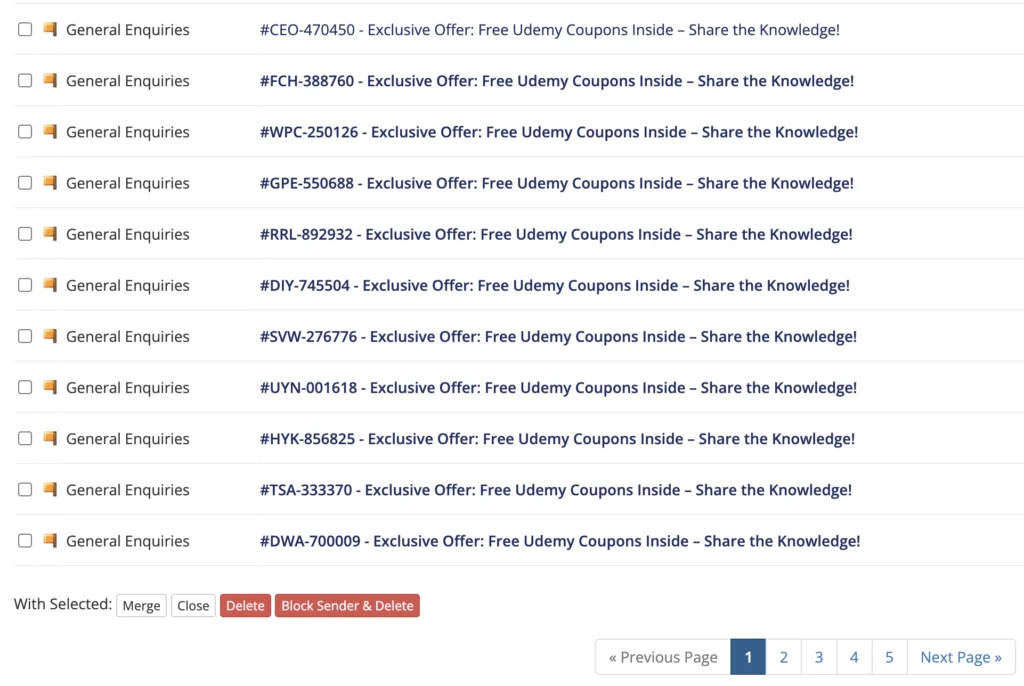Select the checkbox for ticket #FCH-388760
The image size is (1024, 686).
coord(25,81)
